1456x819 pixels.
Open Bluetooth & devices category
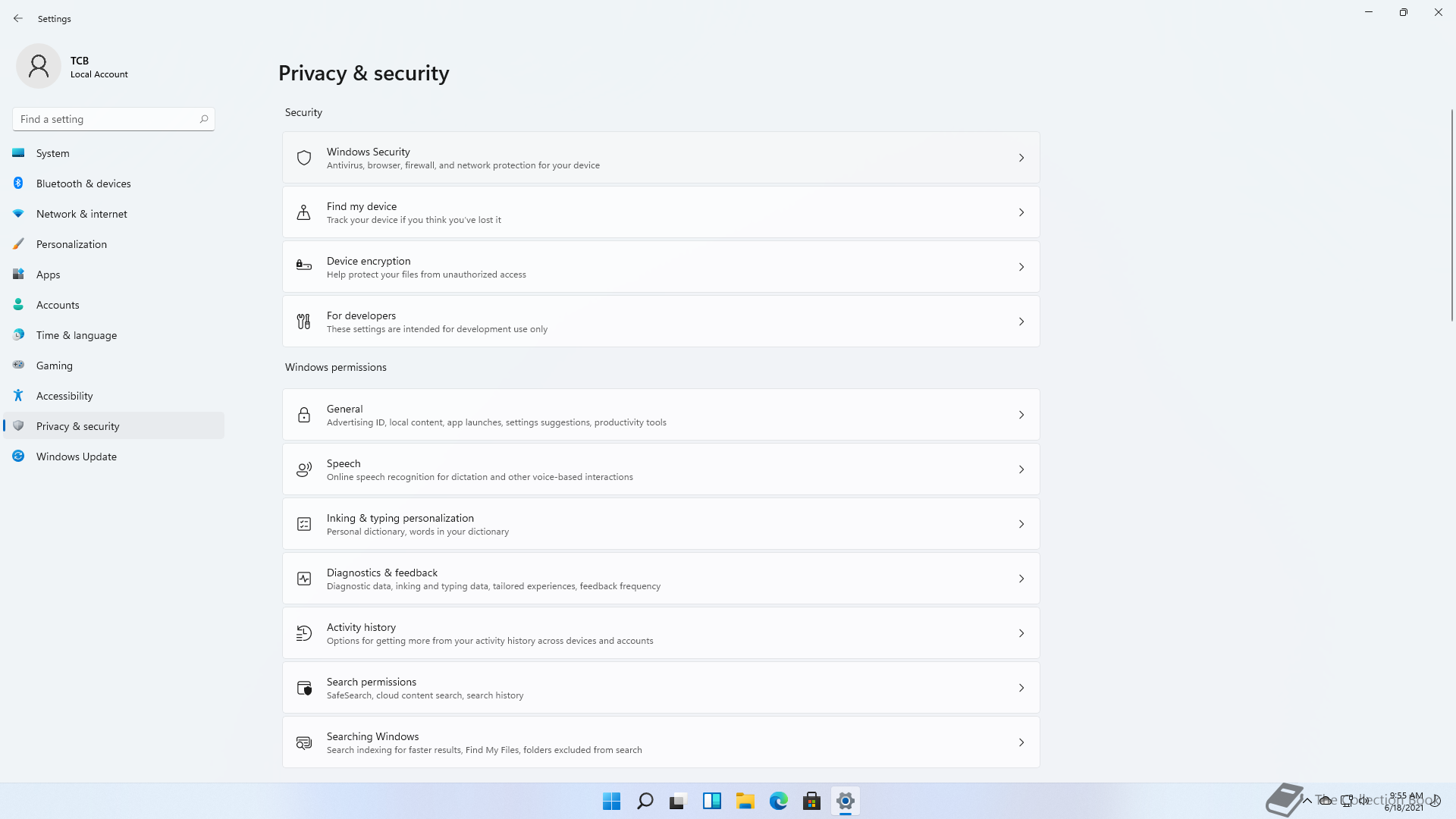(x=114, y=184)
